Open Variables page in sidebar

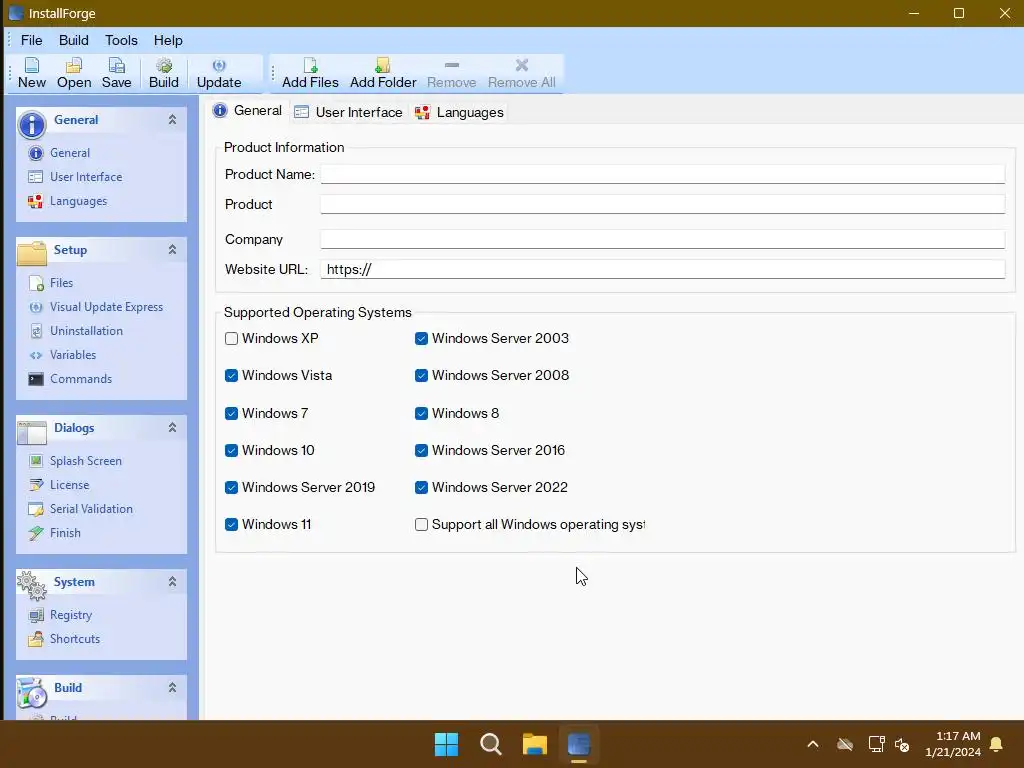(x=72, y=355)
